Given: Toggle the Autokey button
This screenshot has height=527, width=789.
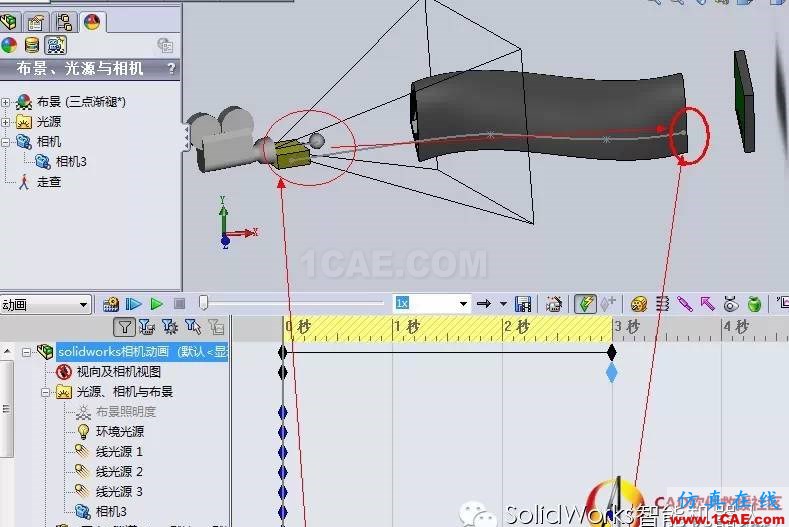Looking at the screenshot, I should click(585, 304).
